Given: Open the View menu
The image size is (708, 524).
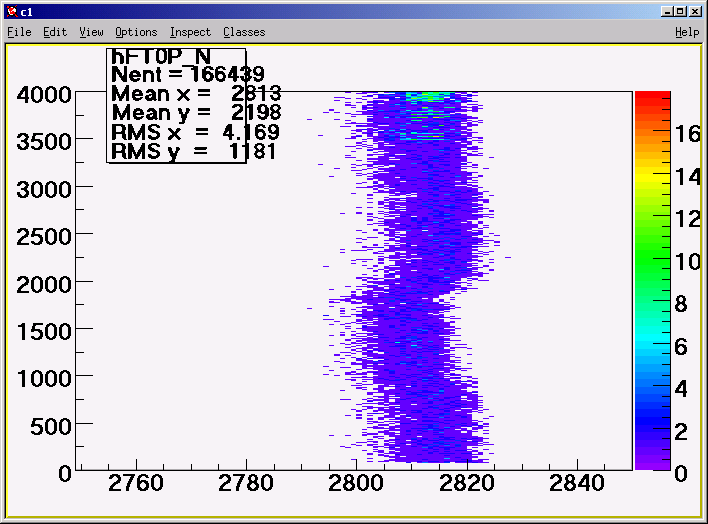Looking at the screenshot, I should point(91,32).
